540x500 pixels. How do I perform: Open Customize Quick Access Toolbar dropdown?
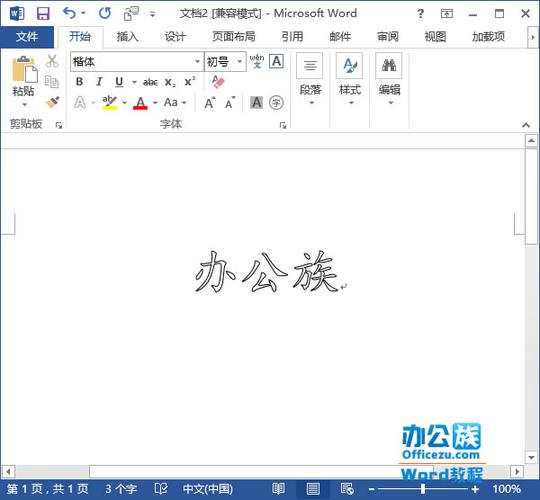pos(152,14)
